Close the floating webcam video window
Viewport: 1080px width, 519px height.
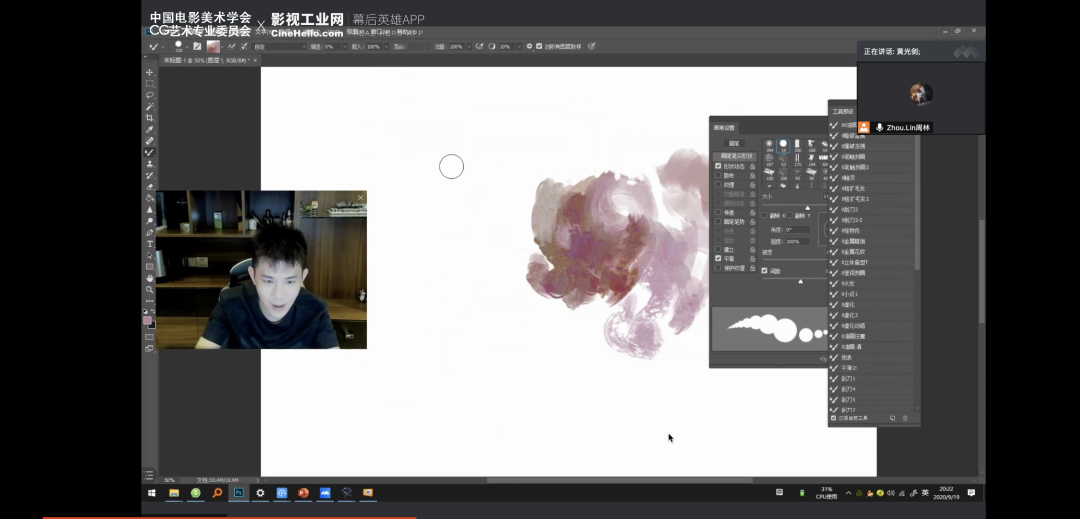pos(360,196)
